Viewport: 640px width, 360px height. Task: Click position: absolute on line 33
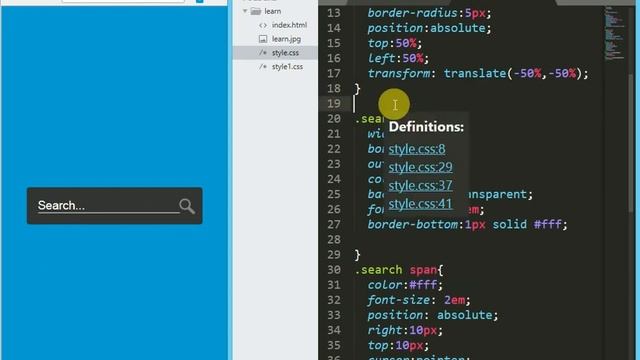[x=432, y=315]
